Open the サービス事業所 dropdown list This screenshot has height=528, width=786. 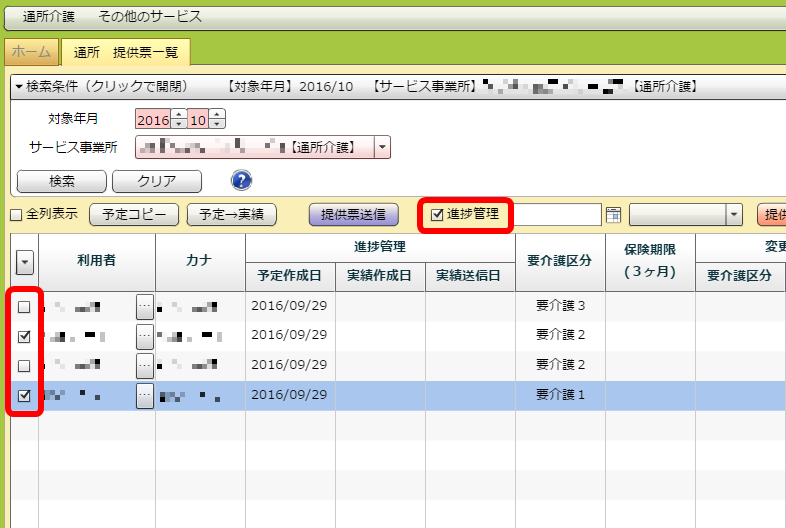383,148
